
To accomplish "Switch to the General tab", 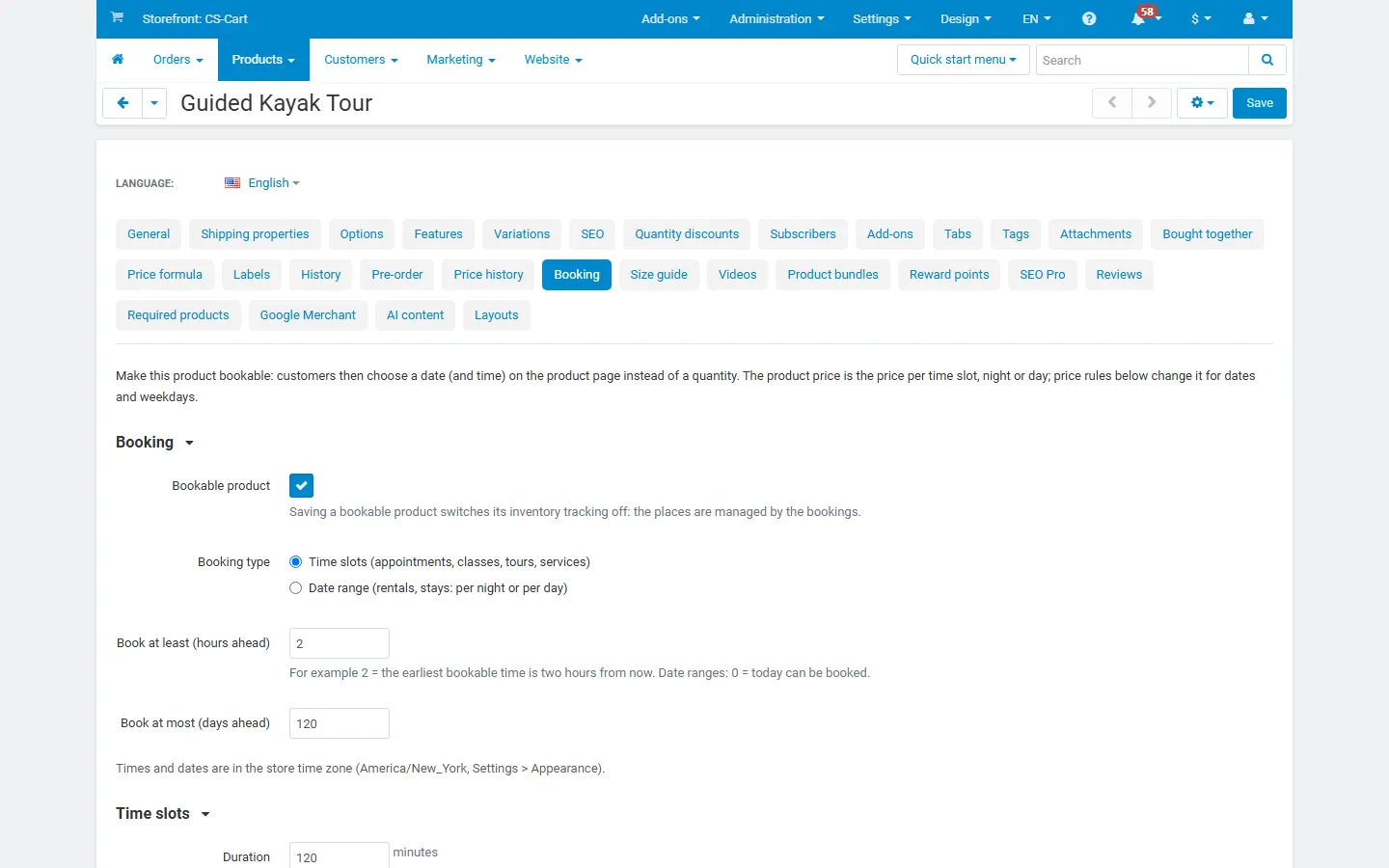I will point(149,234).
